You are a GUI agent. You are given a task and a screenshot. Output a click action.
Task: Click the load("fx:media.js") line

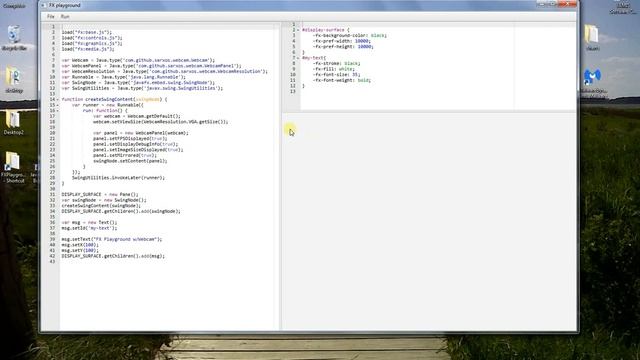tap(88, 49)
